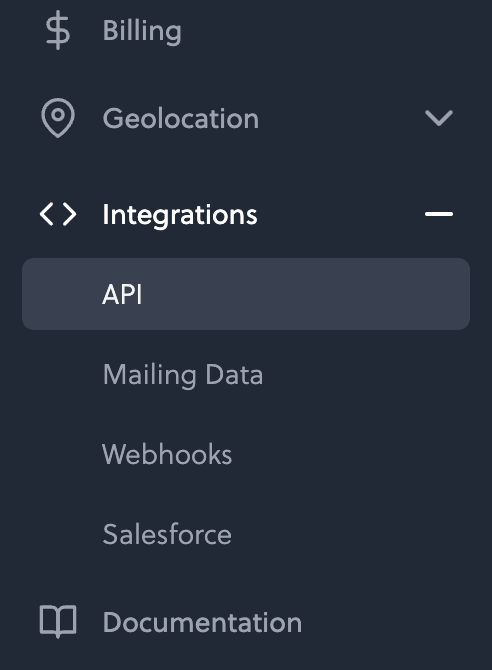Click the Documentation open book icon
This screenshot has width=492, height=670.
[x=58, y=621]
